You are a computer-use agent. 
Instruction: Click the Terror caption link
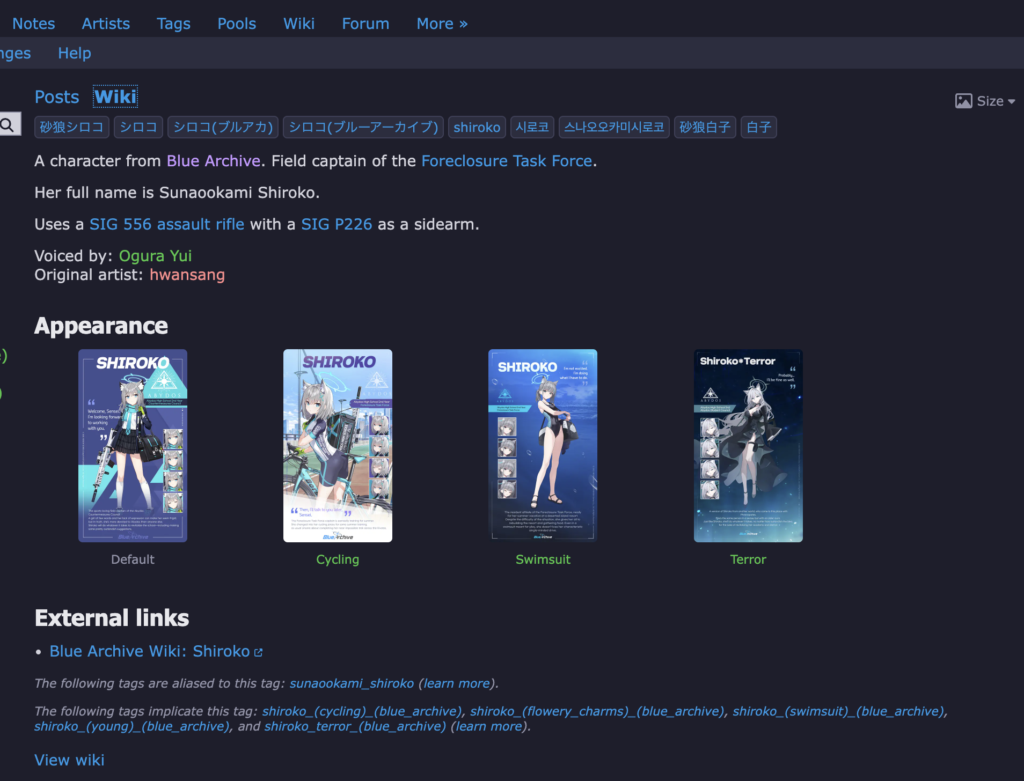pos(748,559)
